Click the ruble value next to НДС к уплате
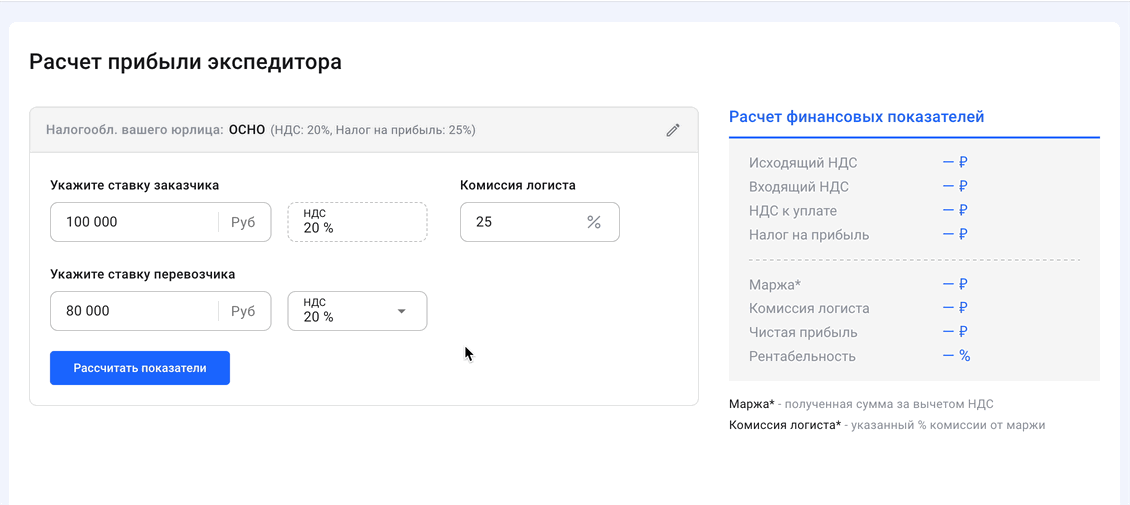The height and width of the screenshot is (505, 1130). tap(955, 211)
